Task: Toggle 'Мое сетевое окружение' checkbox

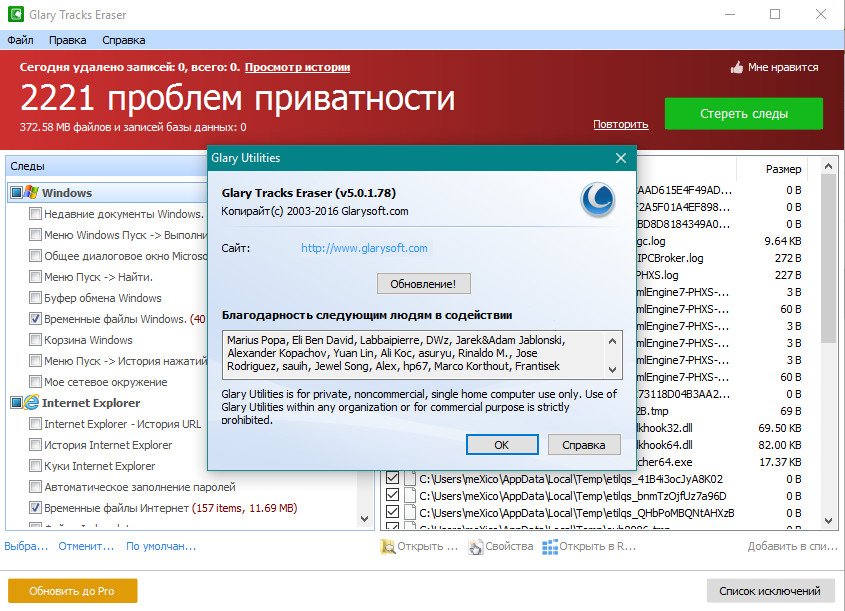Action: 35,381
